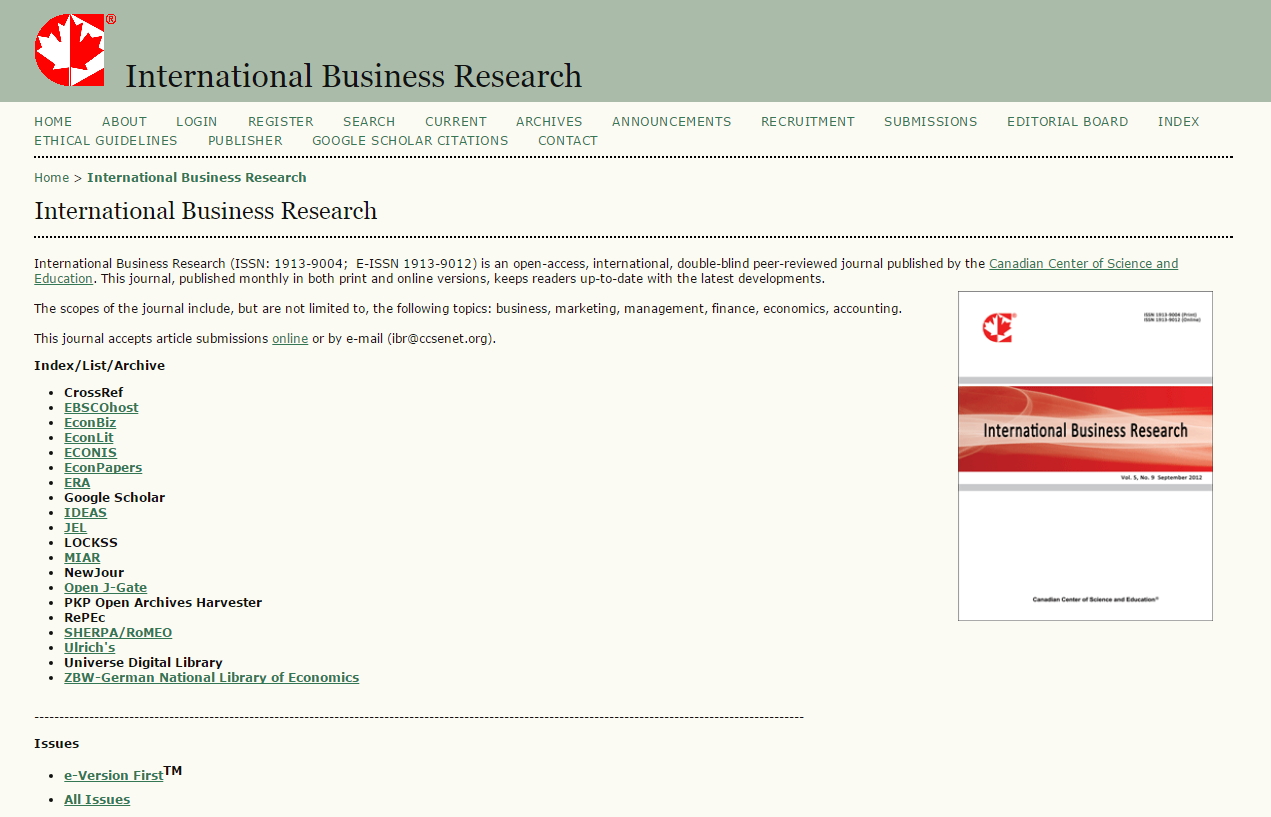The image size is (1271, 817).
Task: Click the International Business Research banner title
Action: coord(353,76)
